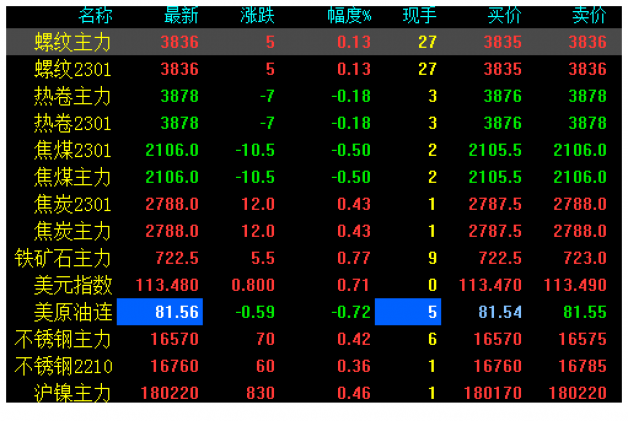This screenshot has height=421, width=628.
Task: Open the 沪镍主力 contract name
Action: pos(72,393)
